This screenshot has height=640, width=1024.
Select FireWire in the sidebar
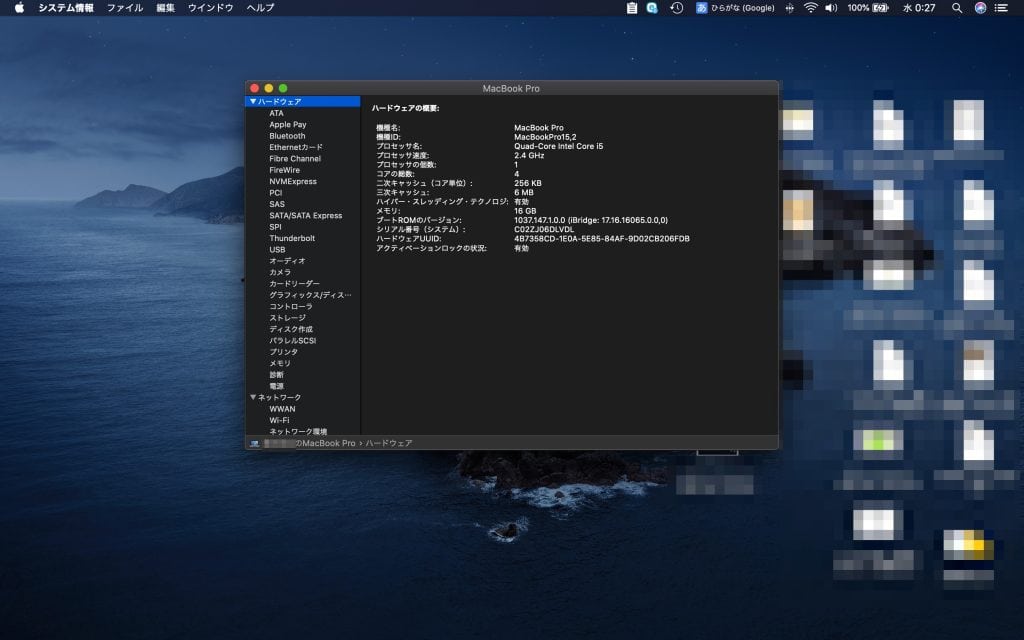pyautogui.click(x=284, y=170)
